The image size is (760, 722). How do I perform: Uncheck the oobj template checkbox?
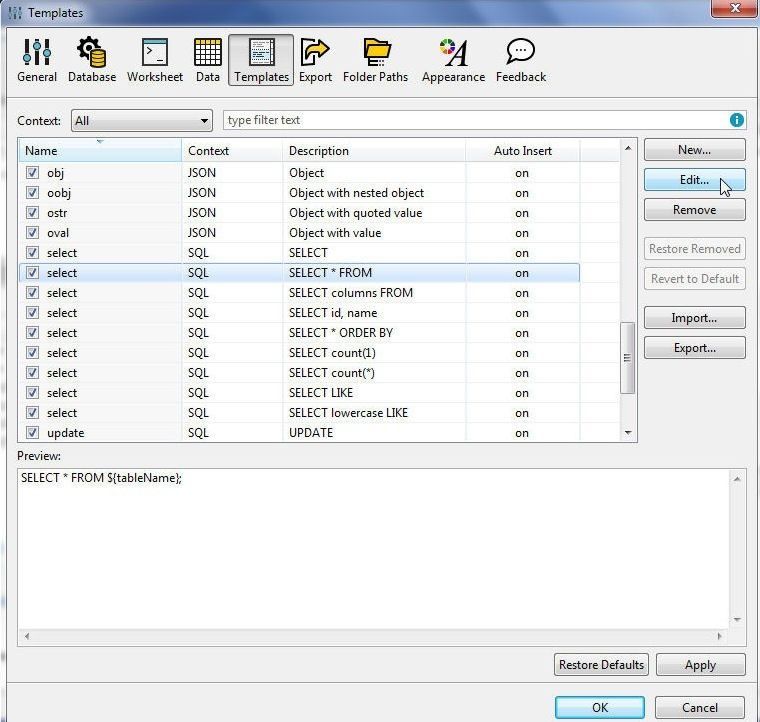click(x=32, y=193)
